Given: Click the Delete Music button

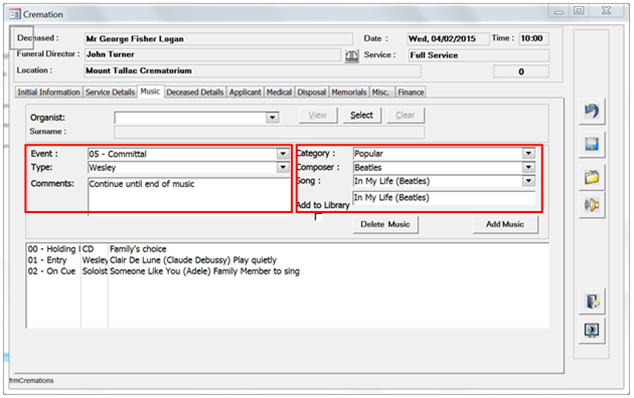Looking at the screenshot, I should pyautogui.click(x=385, y=224).
